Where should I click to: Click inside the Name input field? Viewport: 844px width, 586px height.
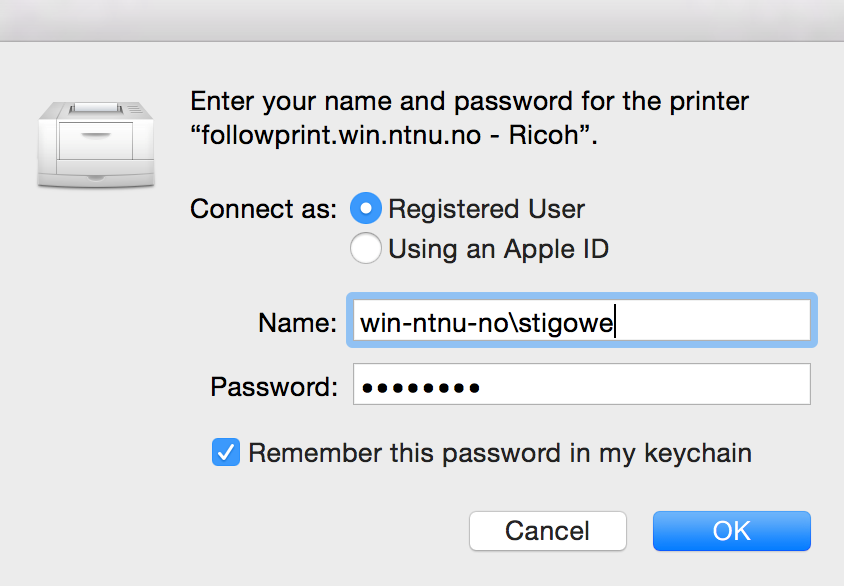coord(581,320)
